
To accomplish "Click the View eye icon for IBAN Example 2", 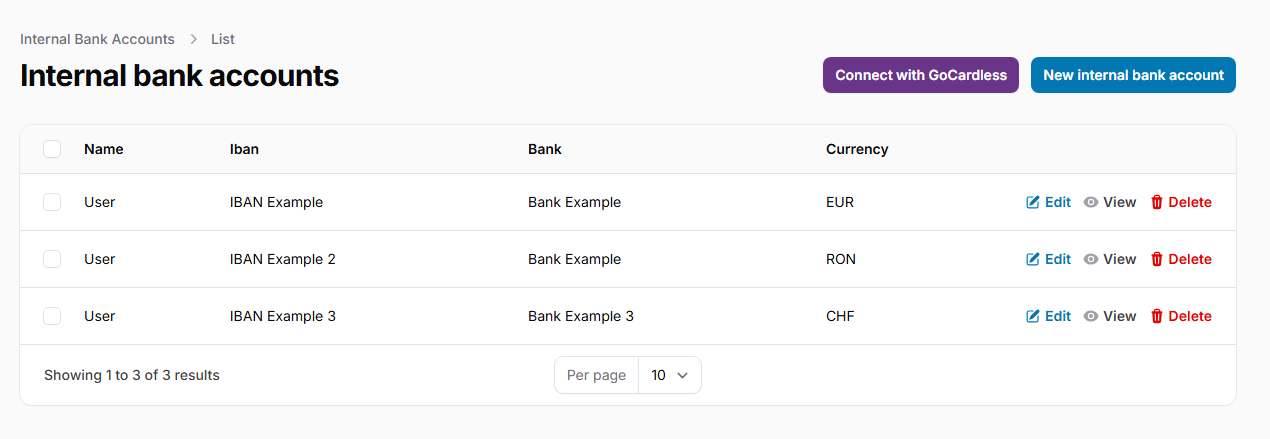I will tap(1091, 259).
